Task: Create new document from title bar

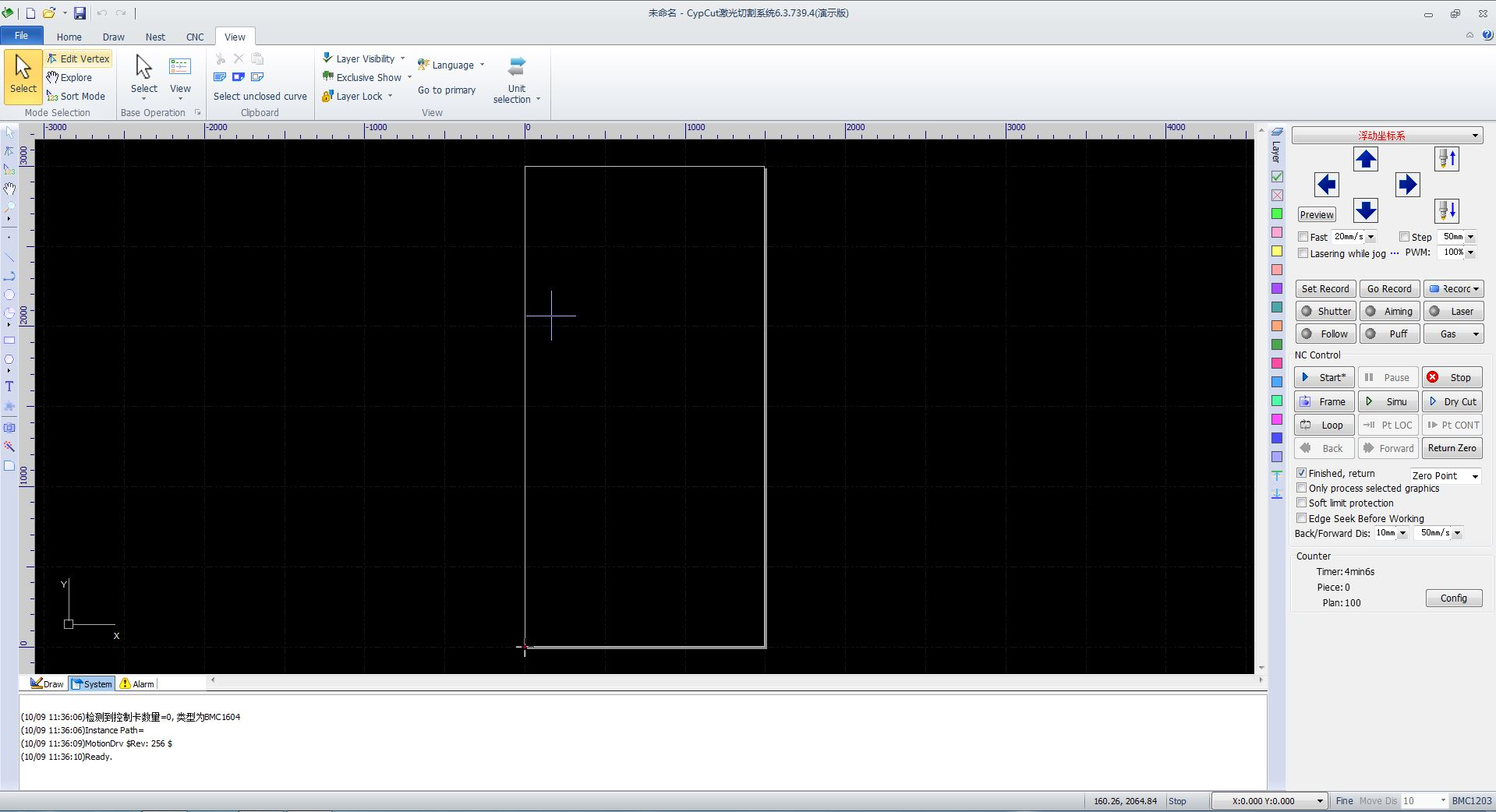Action: click(x=30, y=13)
